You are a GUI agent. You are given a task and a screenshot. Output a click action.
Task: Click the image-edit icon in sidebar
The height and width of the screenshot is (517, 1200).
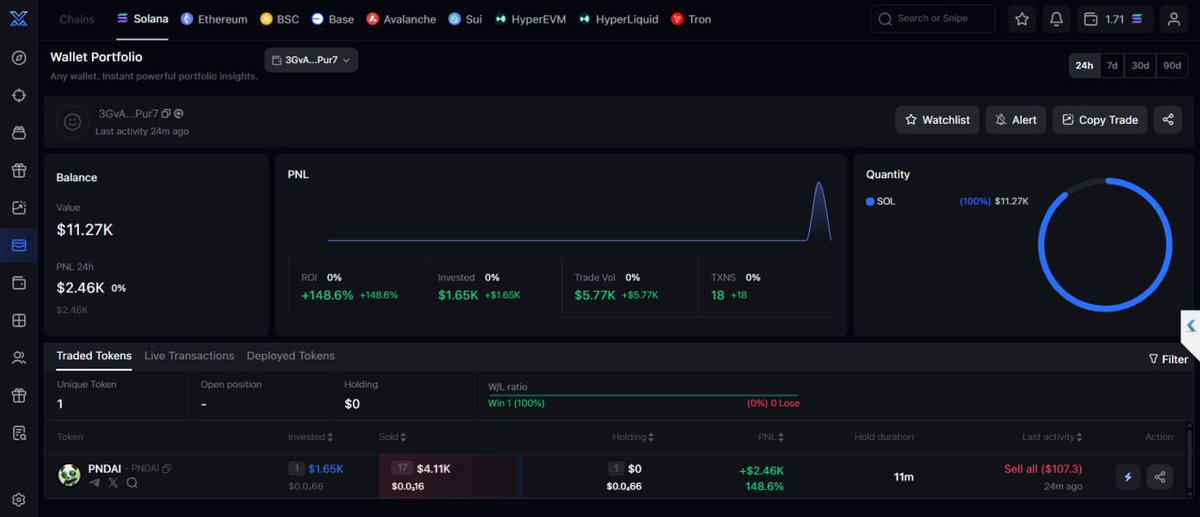tap(19, 208)
